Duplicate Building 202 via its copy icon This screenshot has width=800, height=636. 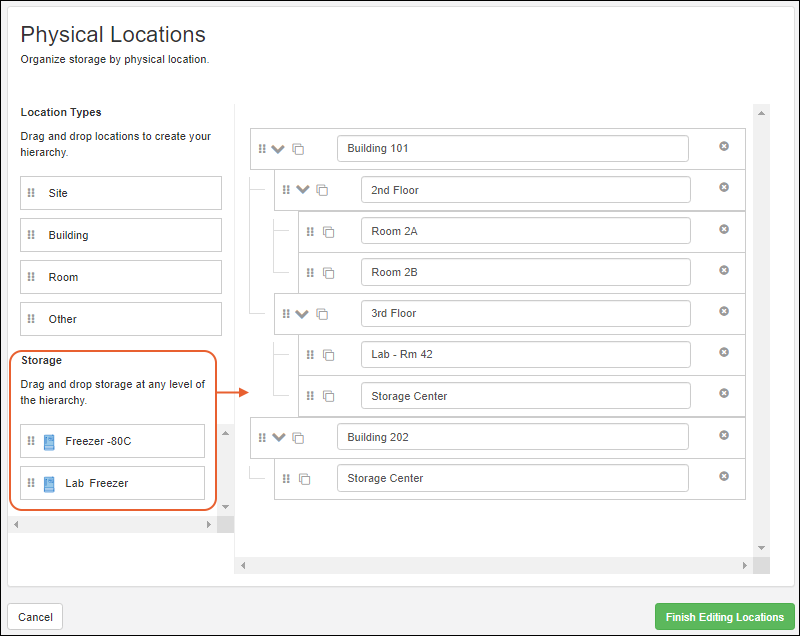(298, 436)
